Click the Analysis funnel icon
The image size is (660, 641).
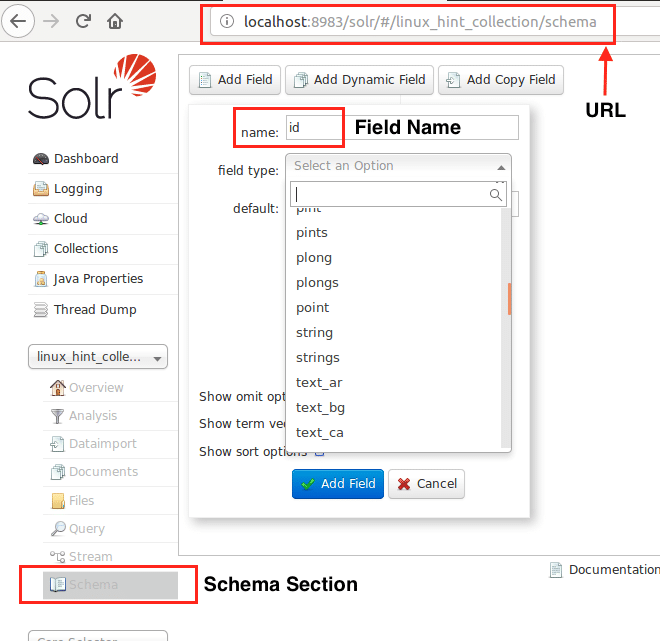click(x=57, y=416)
